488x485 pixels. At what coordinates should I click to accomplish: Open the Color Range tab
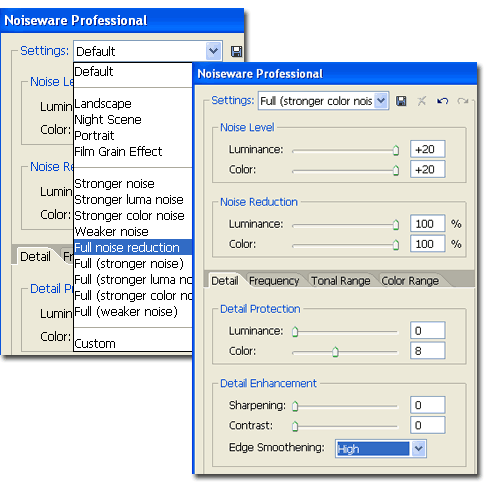pos(410,281)
